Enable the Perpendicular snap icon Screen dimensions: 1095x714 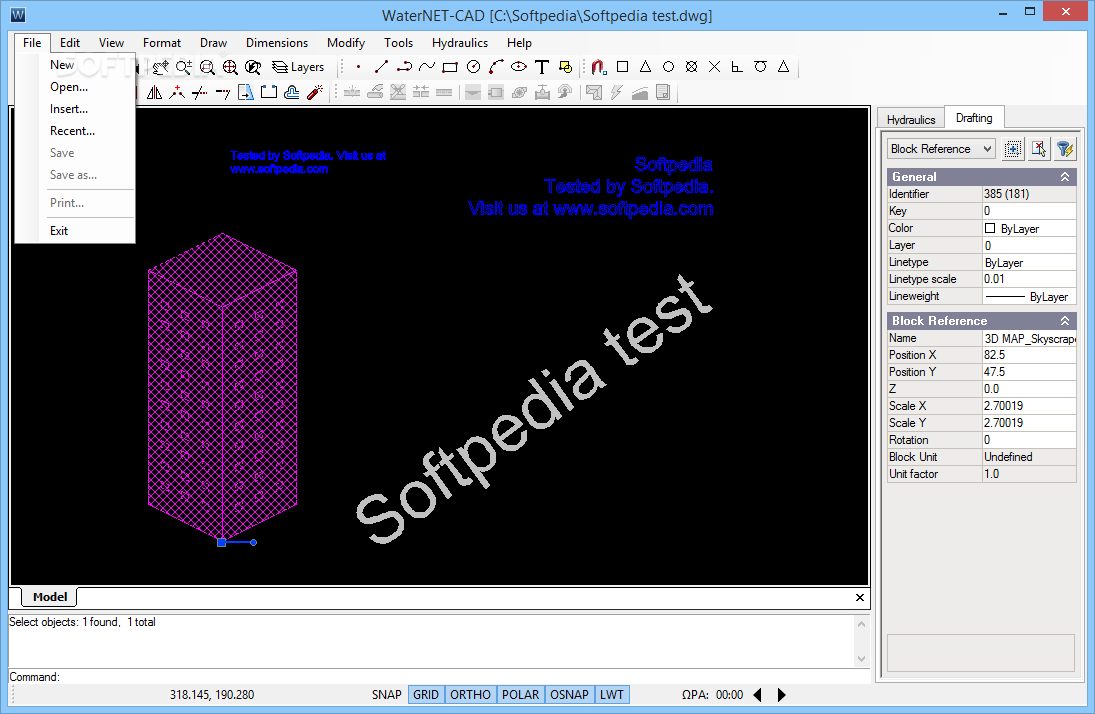coord(737,67)
